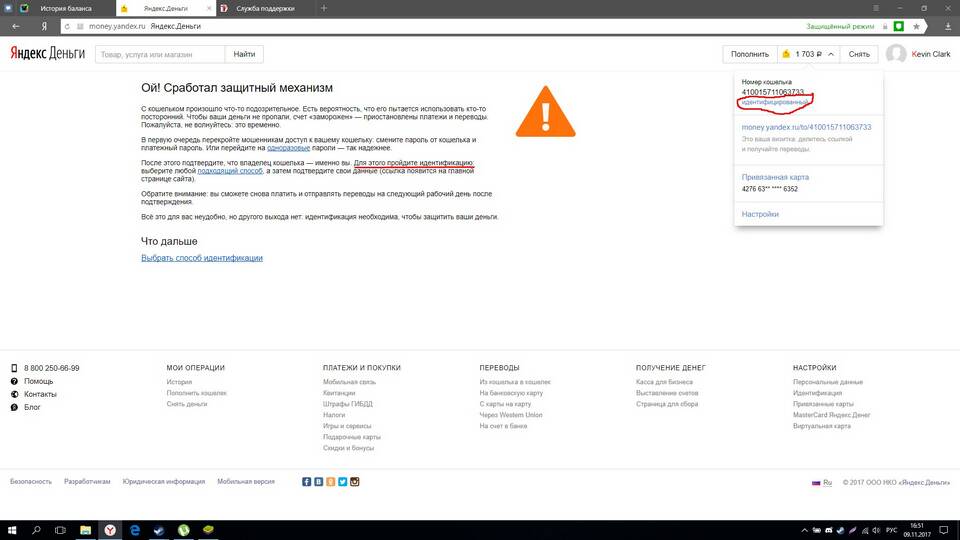This screenshot has width=960, height=540.
Task: Bookmark page using the star icon
Action: (x=916, y=26)
